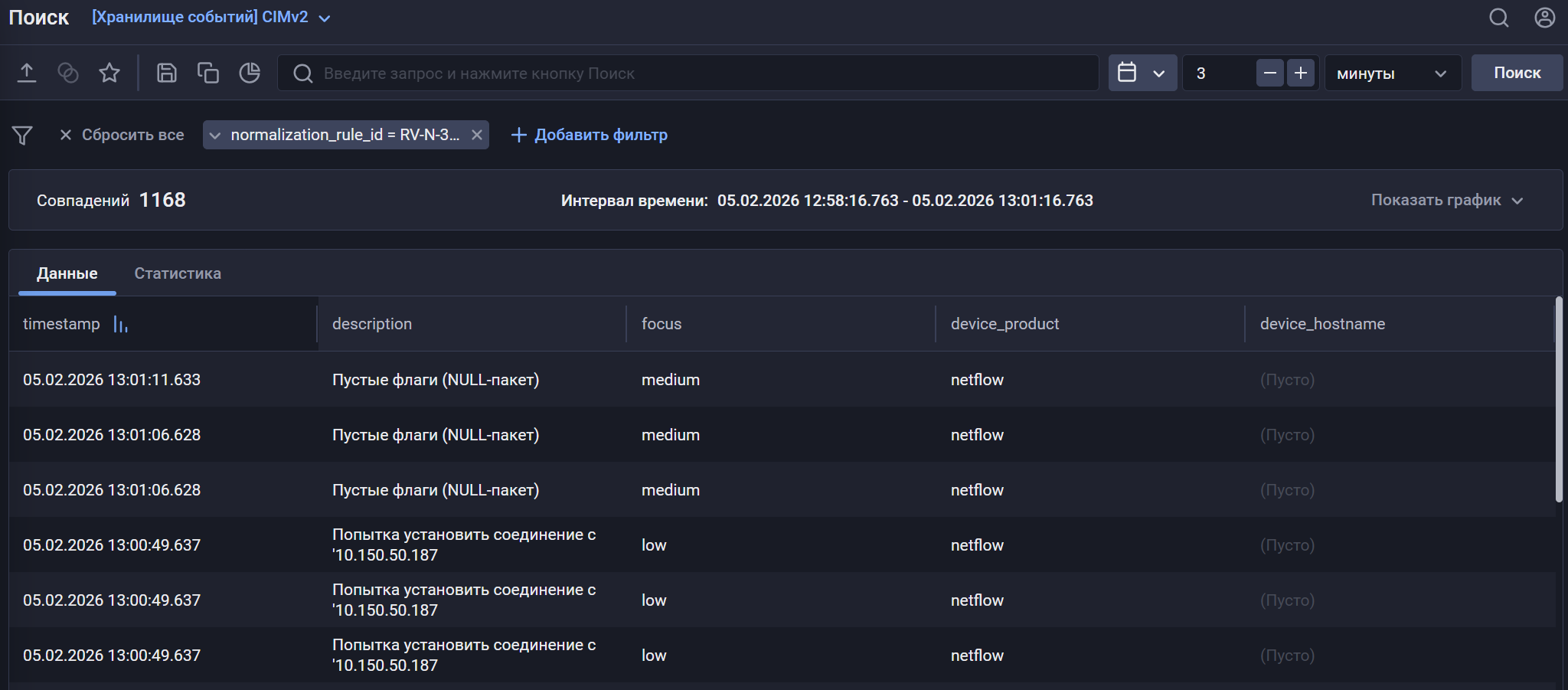The height and width of the screenshot is (690, 1568).
Task: Open the user profile icon
Action: pyautogui.click(x=1544, y=17)
